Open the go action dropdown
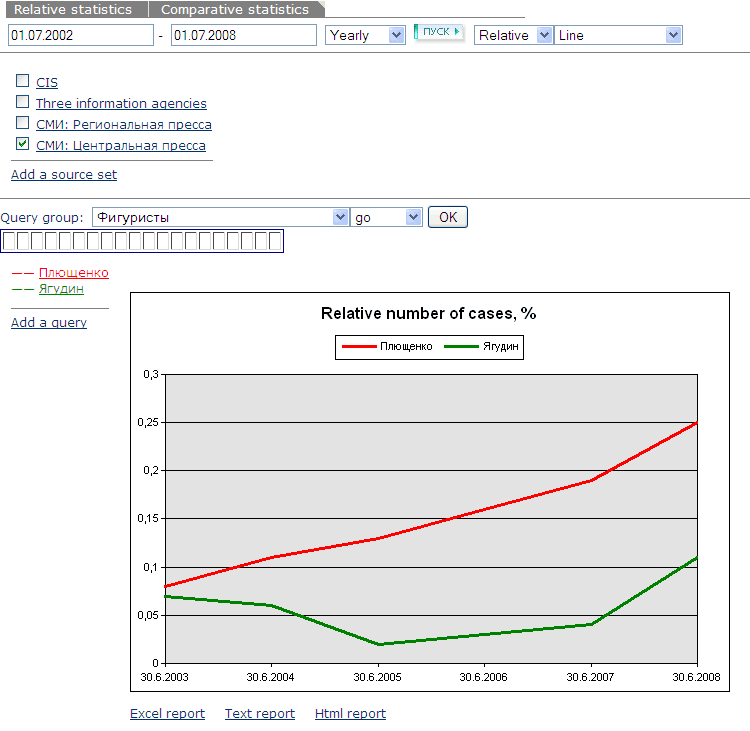This screenshot has width=750, height=731. click(x=386, y=217)
